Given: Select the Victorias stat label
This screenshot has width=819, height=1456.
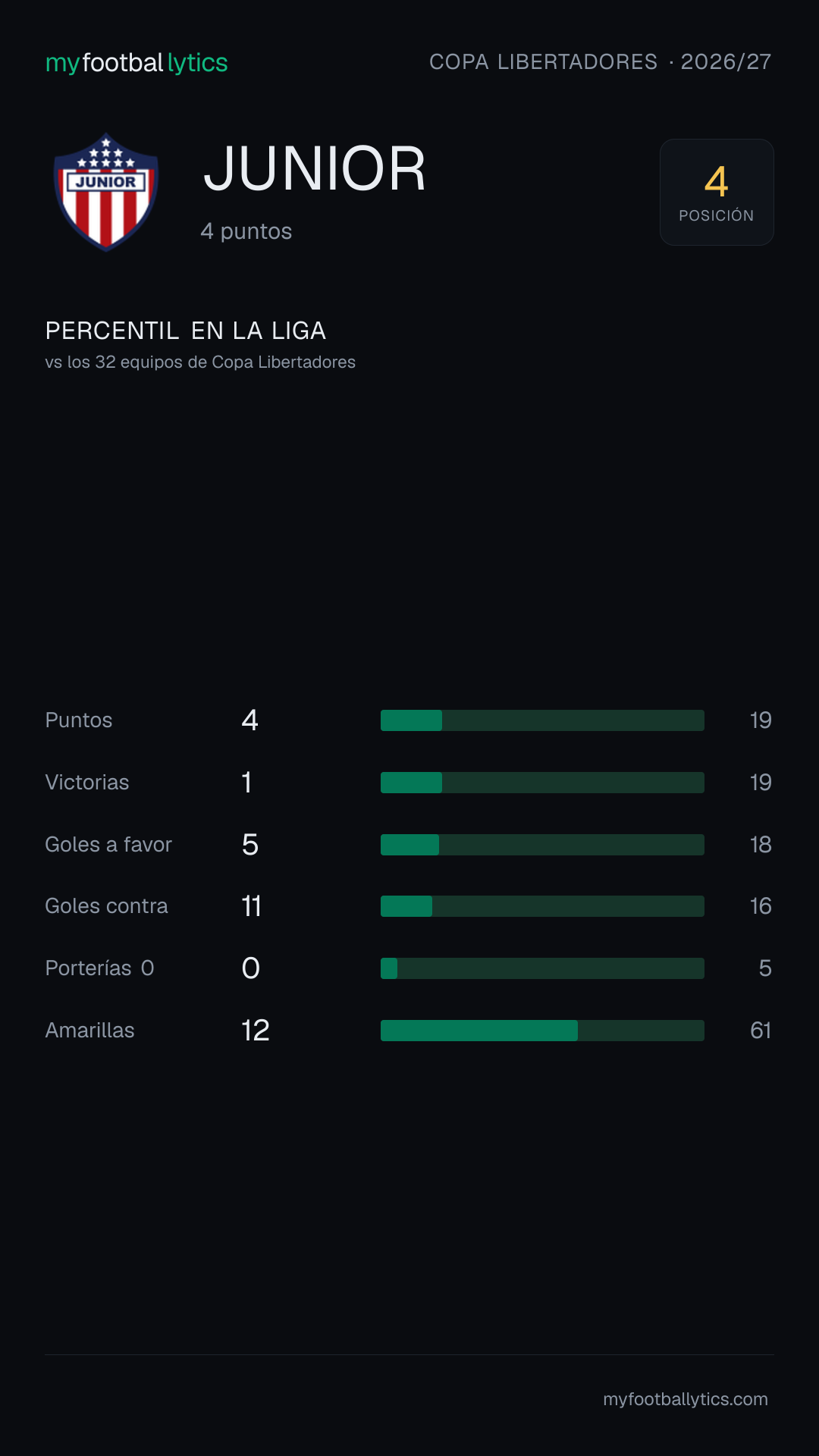Looking at the screenshot, I should [x=87, y=783].
